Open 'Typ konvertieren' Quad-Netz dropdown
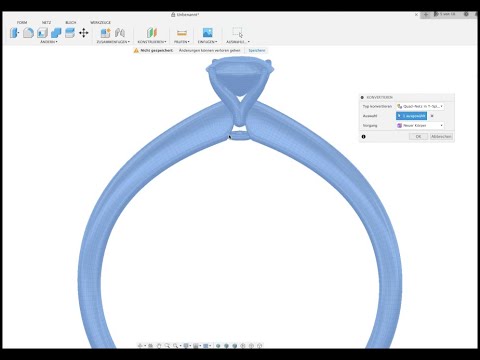 click(x=420, y=106)
